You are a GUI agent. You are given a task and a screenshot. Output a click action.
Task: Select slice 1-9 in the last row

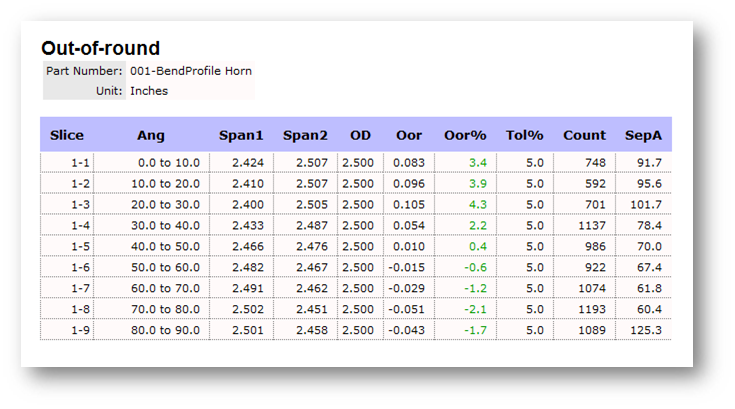pyautogui.click(x=81, y=330)
